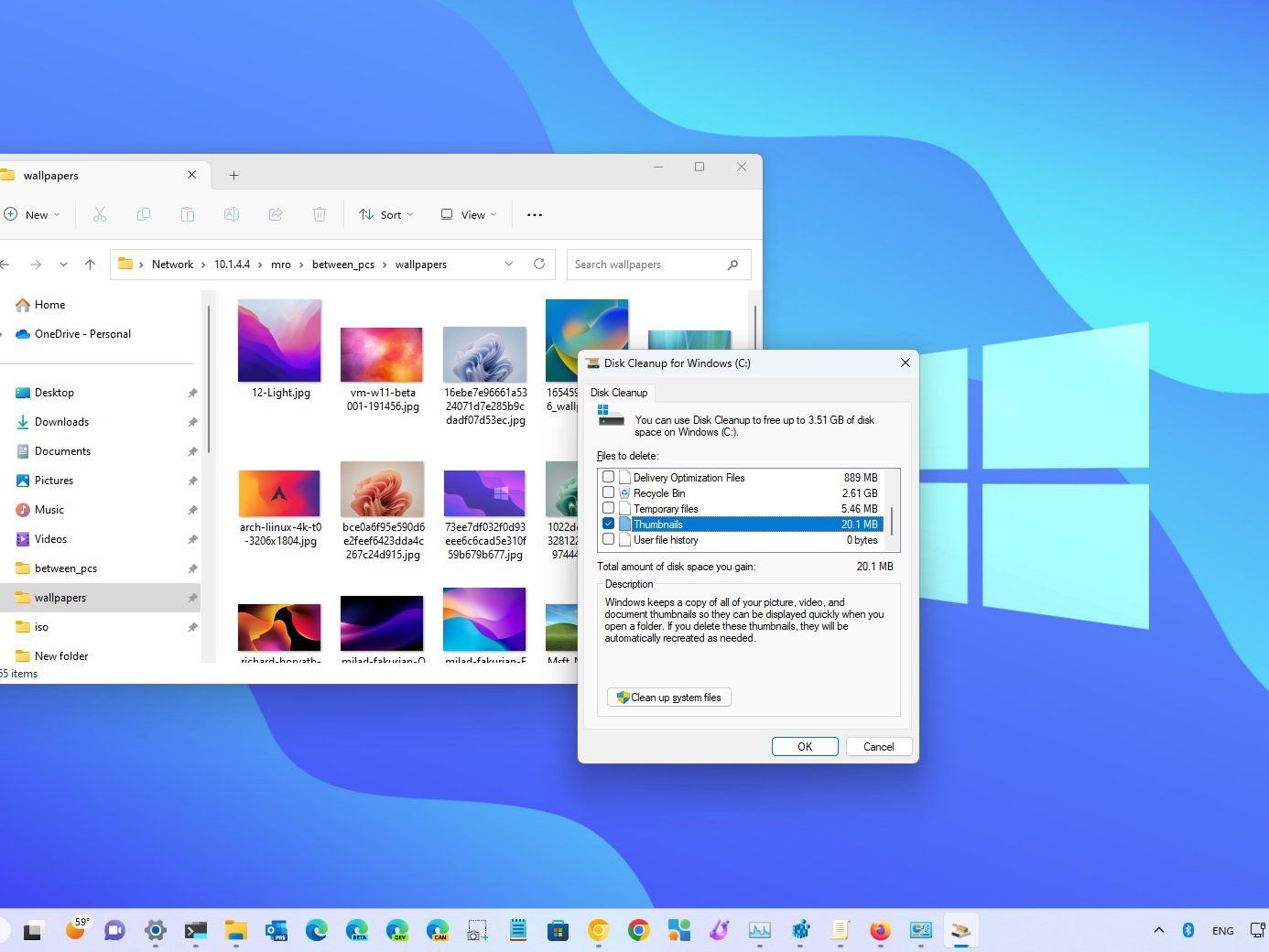Image resolution: width=1269 pixels, height=952 pixels.
Task: Click the Cut scissors icon in toolbar
Action: coord(100,214)
